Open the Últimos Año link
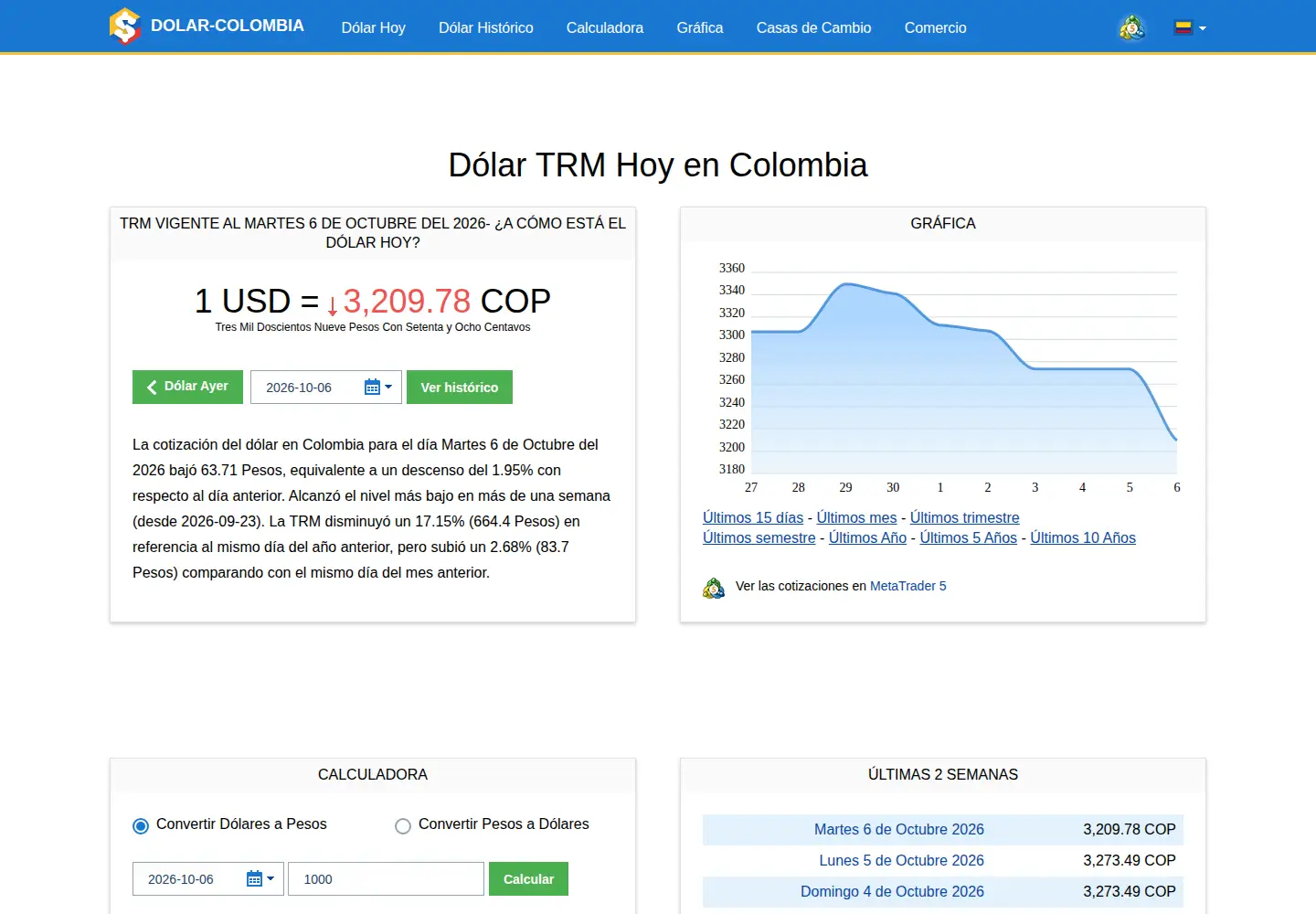The height and width of the screenshot is (914, 1316). point(867,537)
